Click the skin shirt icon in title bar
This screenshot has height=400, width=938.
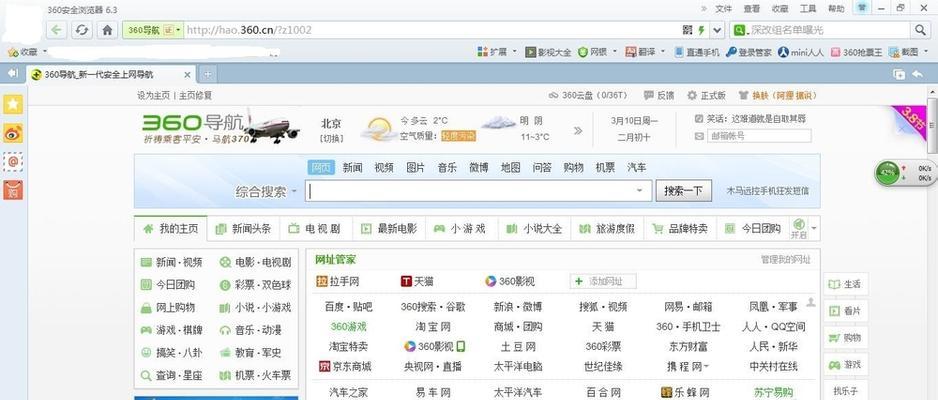click(861, 8)
